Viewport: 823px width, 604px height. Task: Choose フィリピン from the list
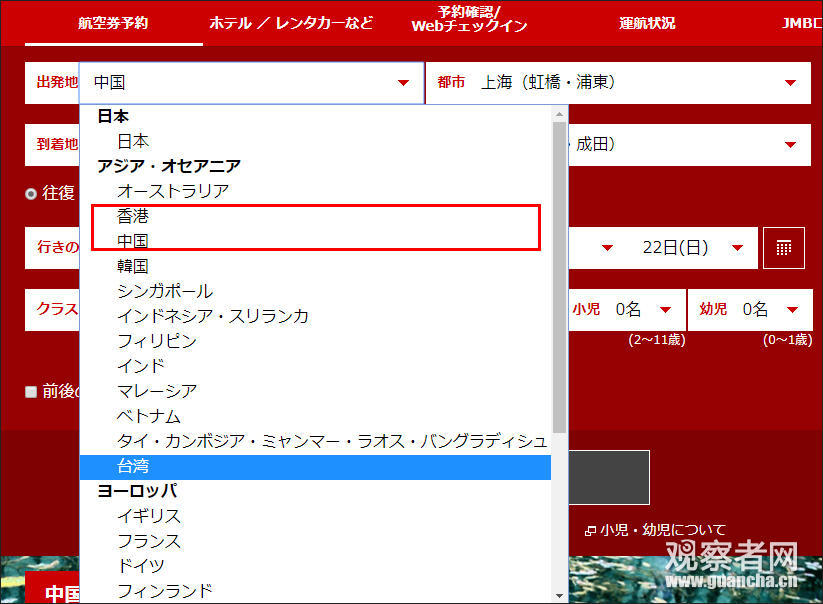coord(315,341)
